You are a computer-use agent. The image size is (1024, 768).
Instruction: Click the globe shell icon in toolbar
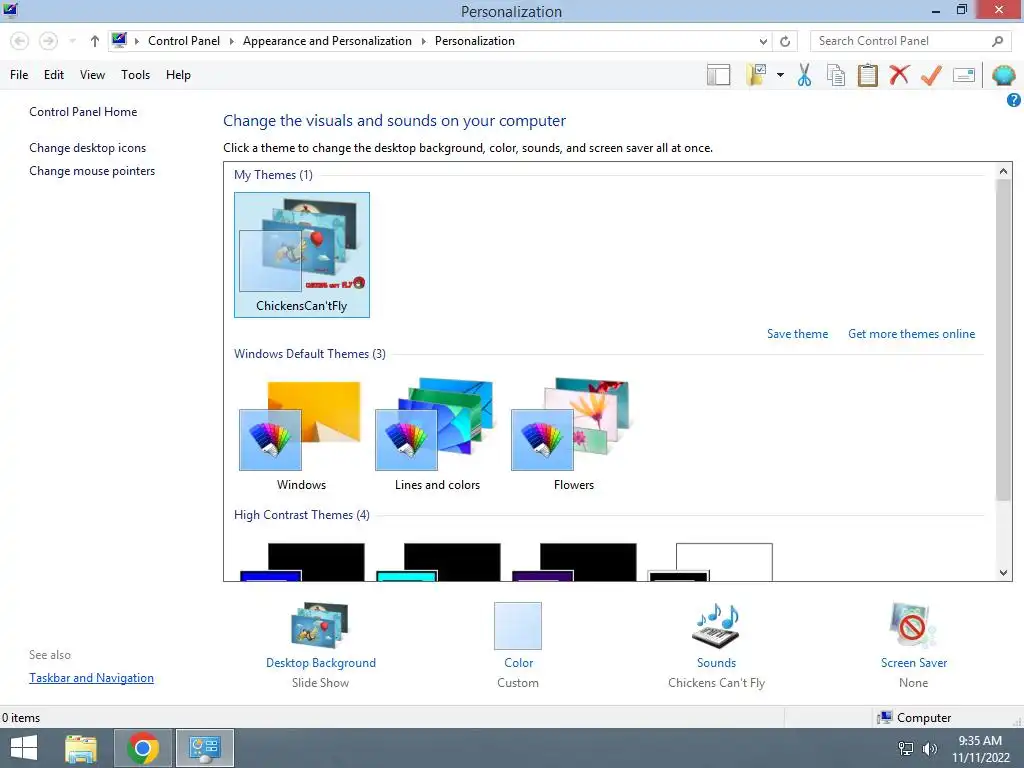[1003, 76]
